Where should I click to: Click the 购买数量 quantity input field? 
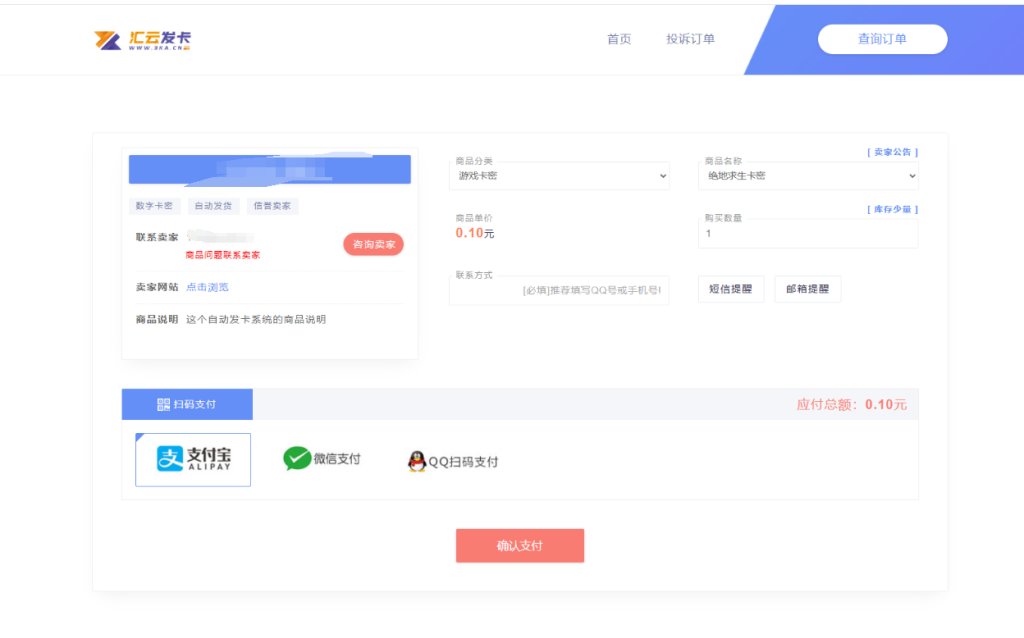[x=808, y=234]
